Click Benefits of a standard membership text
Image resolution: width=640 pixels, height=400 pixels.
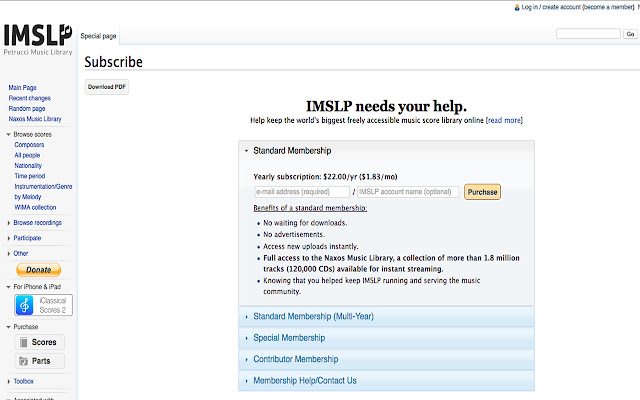point(310,208)
